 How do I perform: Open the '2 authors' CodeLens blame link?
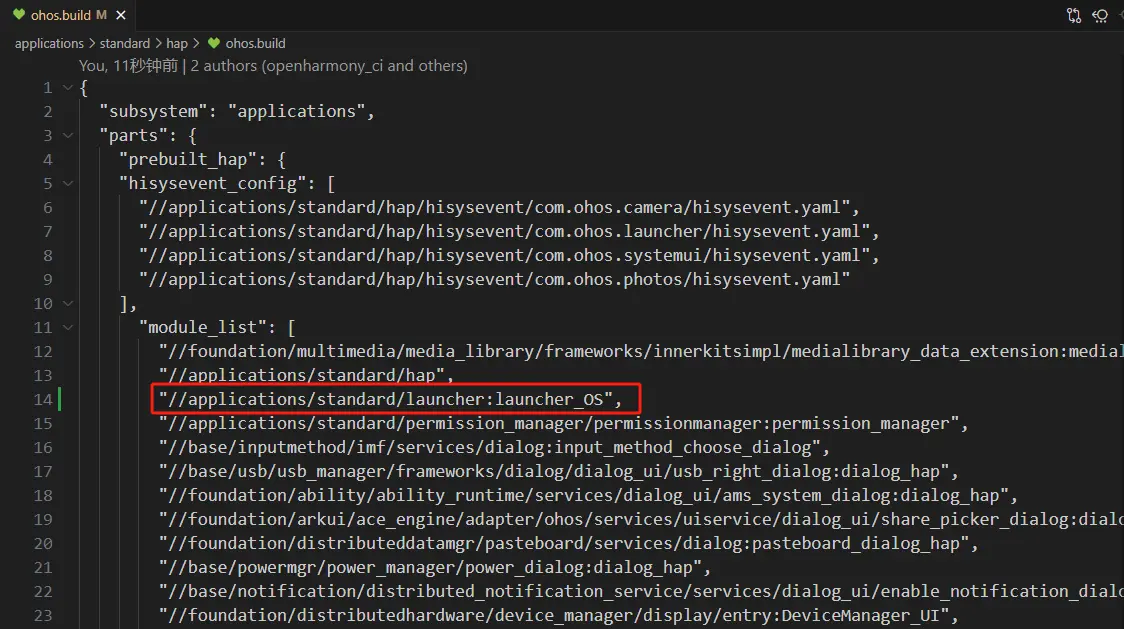(x=328, y=66)
